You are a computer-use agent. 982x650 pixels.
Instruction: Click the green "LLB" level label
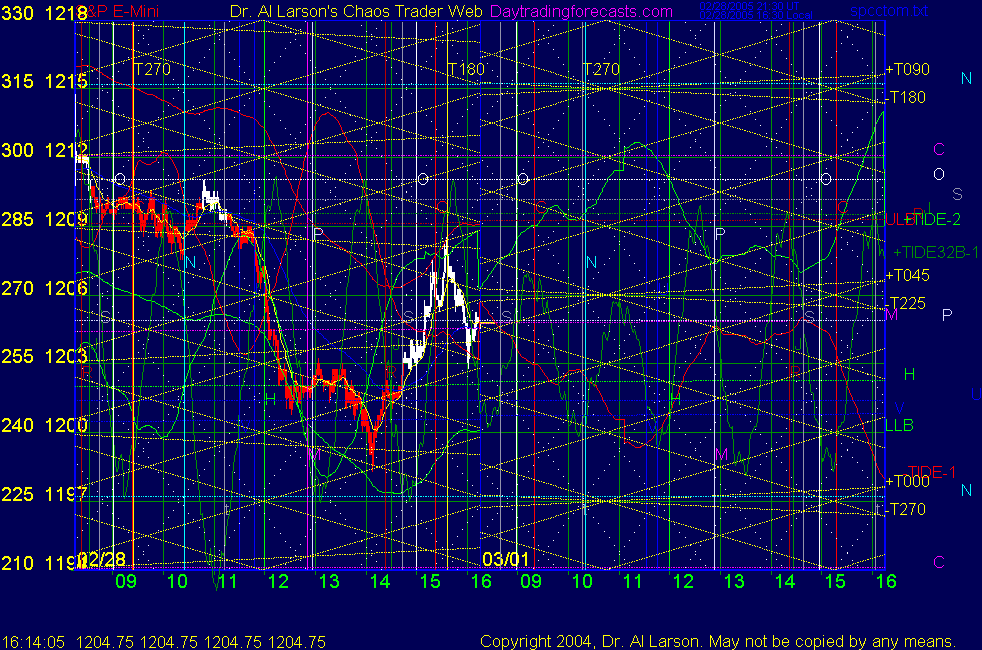click(899, 425)
